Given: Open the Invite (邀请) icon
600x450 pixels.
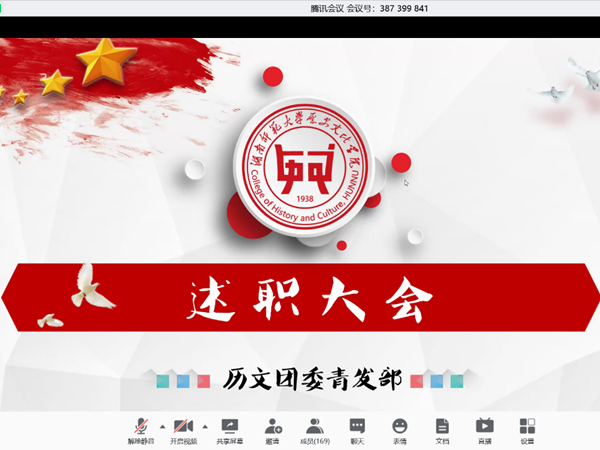Looking at the screenshot, I should point(272,429).
